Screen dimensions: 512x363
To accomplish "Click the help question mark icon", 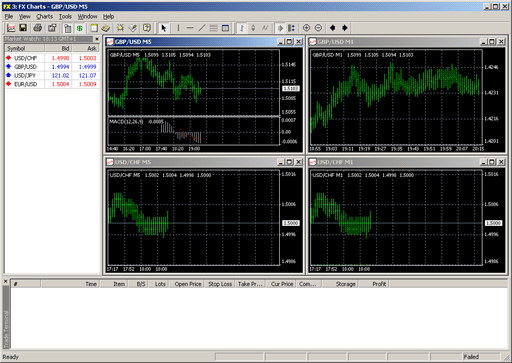I will pyautogui.click(x=147, y=28).
